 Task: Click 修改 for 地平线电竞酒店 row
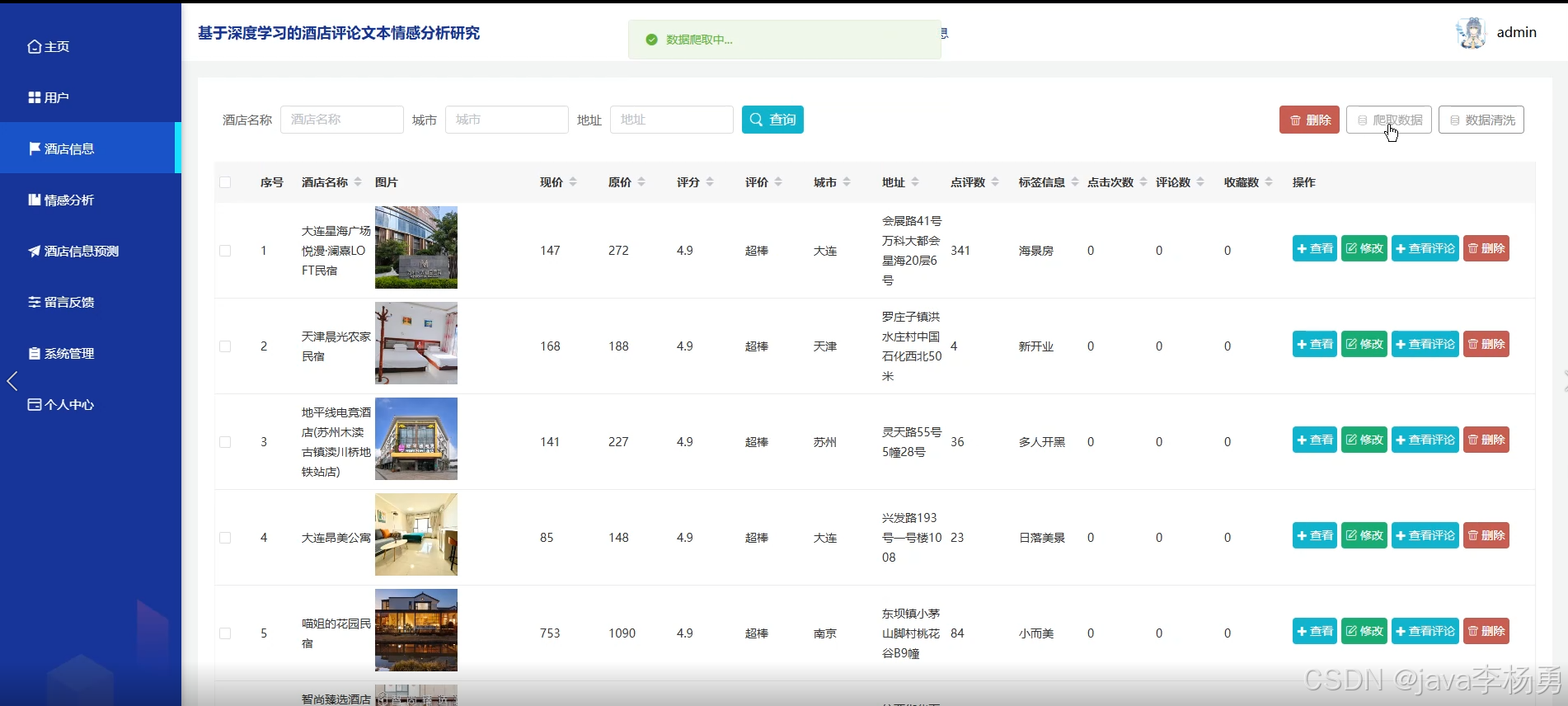point(1364,440)
